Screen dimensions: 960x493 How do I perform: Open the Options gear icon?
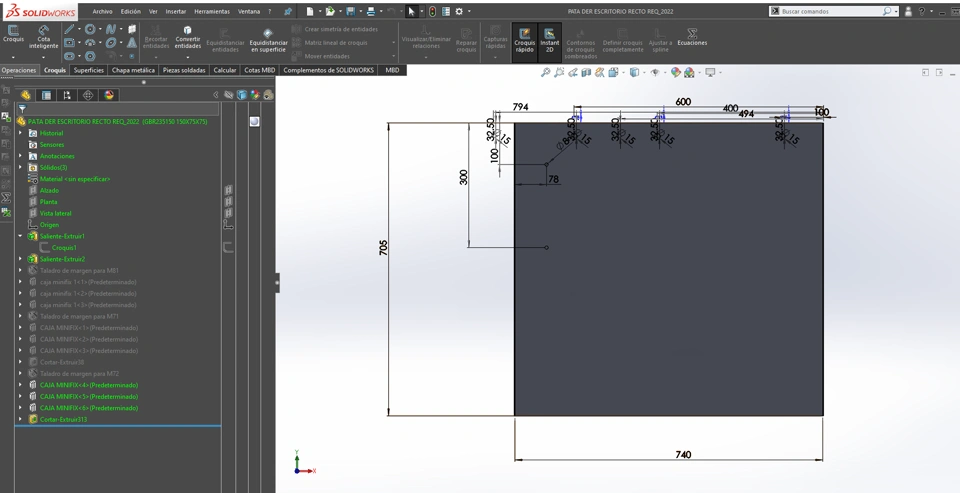pyautogui.click(x=459, y=11)
